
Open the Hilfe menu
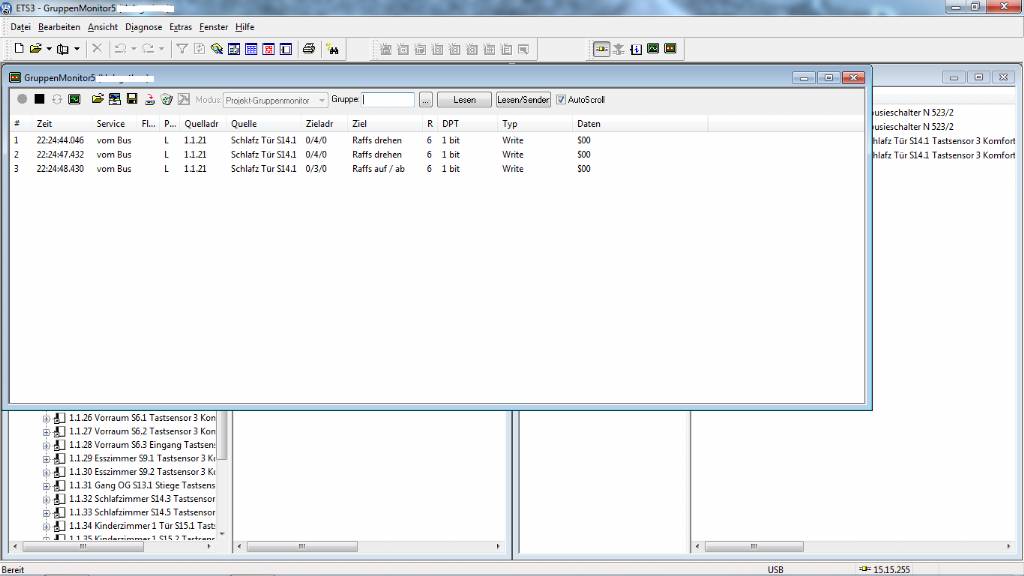click(245, 27)
